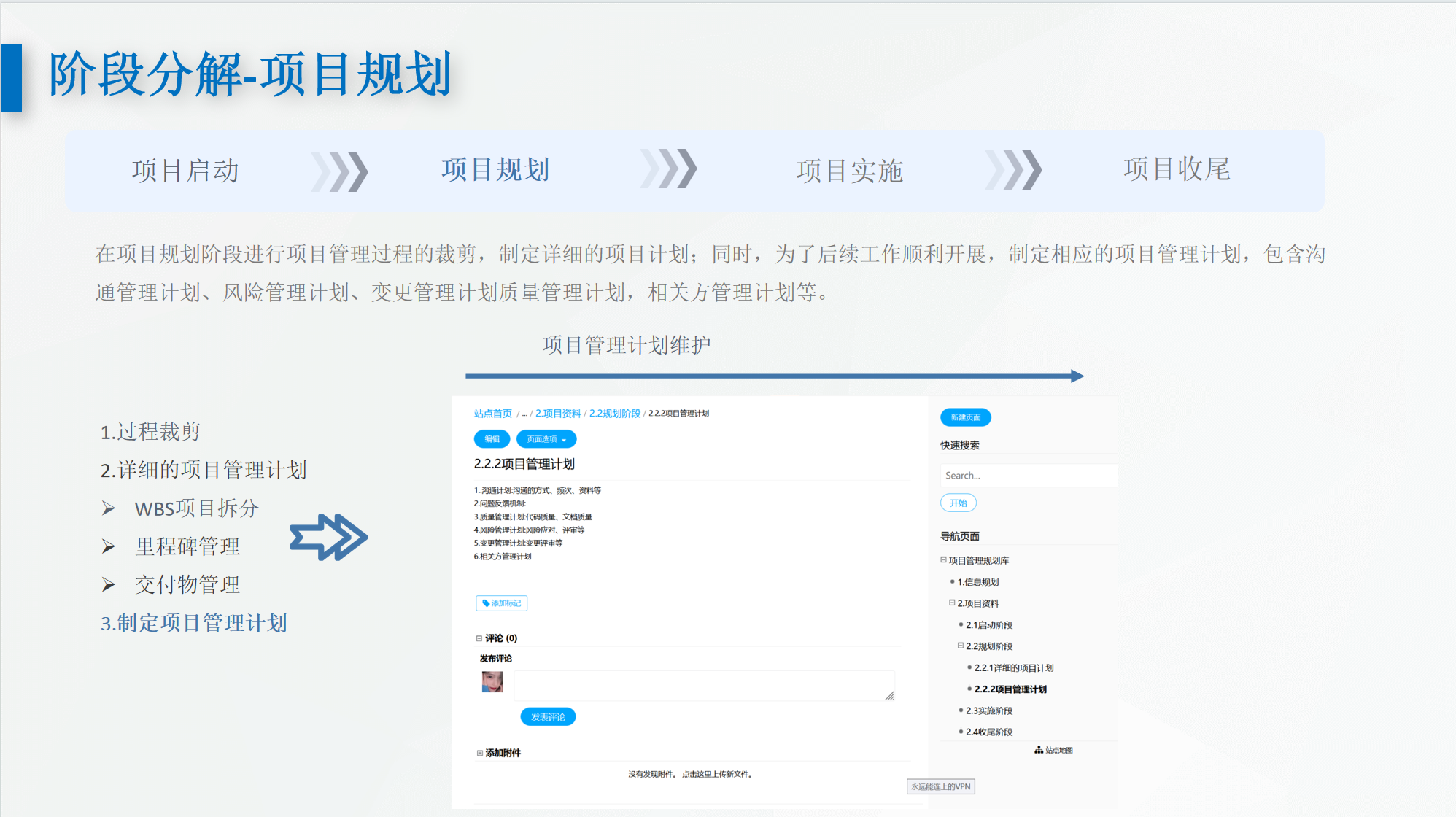Expand the 添加附件 section
Viewport: 1456px width, 817px height.
pos(479,753)
